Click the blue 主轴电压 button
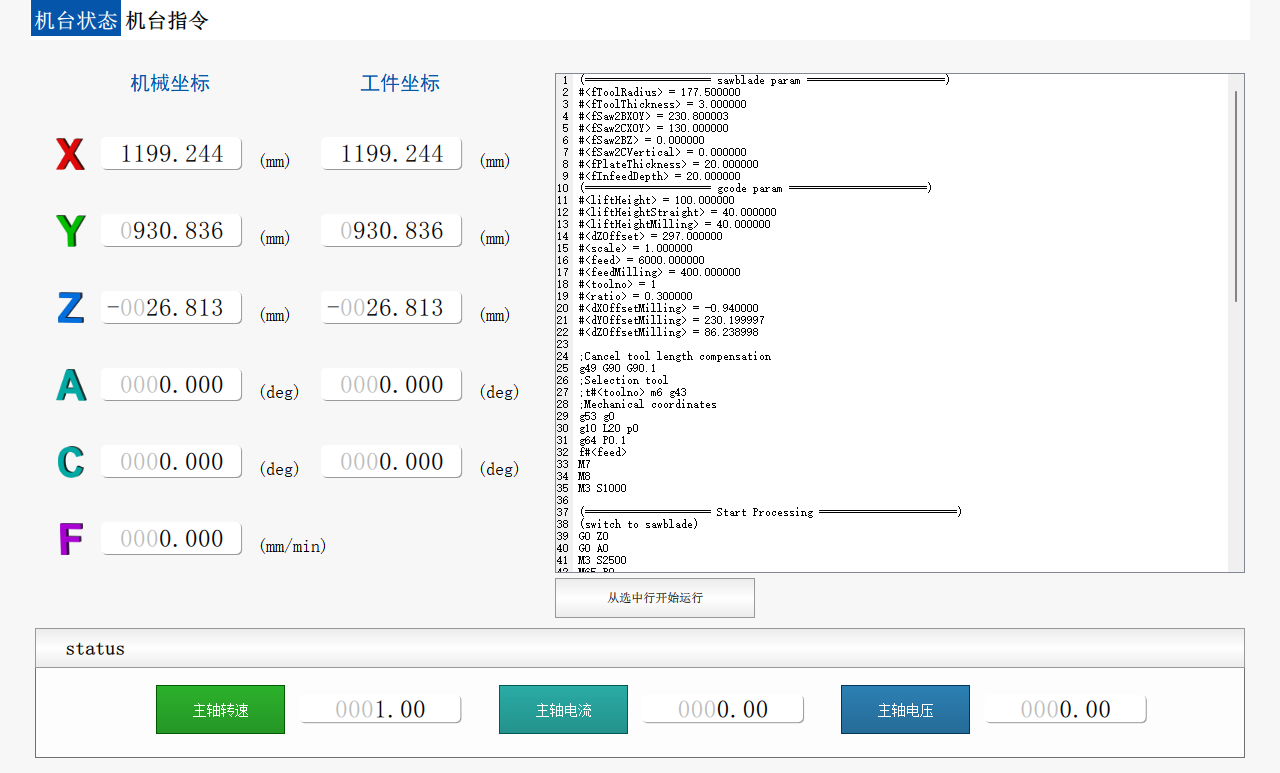This screenshot has height=773, width=1280. click(905, 710)
